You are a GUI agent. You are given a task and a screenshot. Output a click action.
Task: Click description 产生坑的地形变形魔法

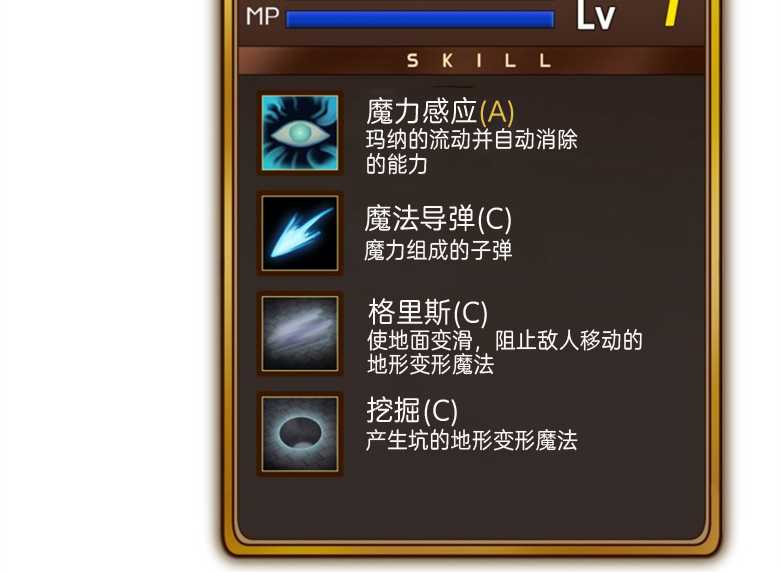click(x=472, y=441)
